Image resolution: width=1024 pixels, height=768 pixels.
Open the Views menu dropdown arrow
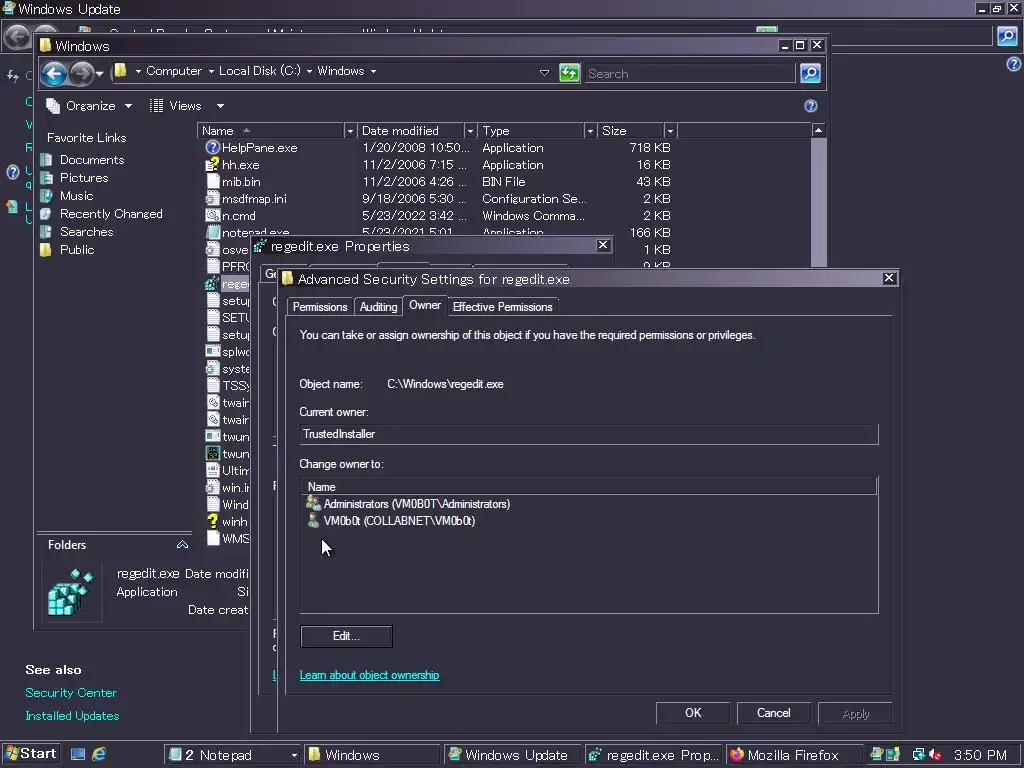pyautogui.click(x=221, y=106)
